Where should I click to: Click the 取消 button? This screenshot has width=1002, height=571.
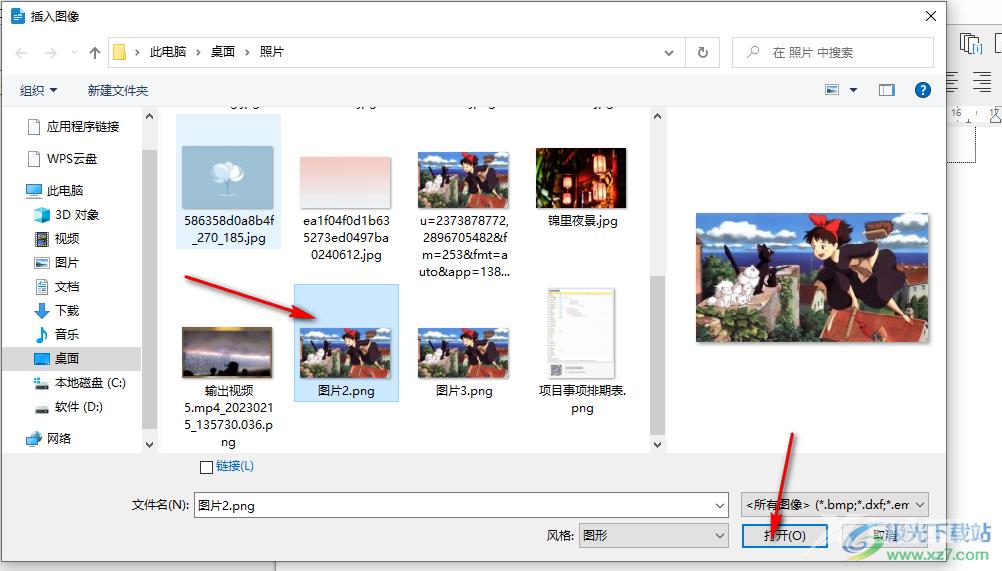[885, 535]
